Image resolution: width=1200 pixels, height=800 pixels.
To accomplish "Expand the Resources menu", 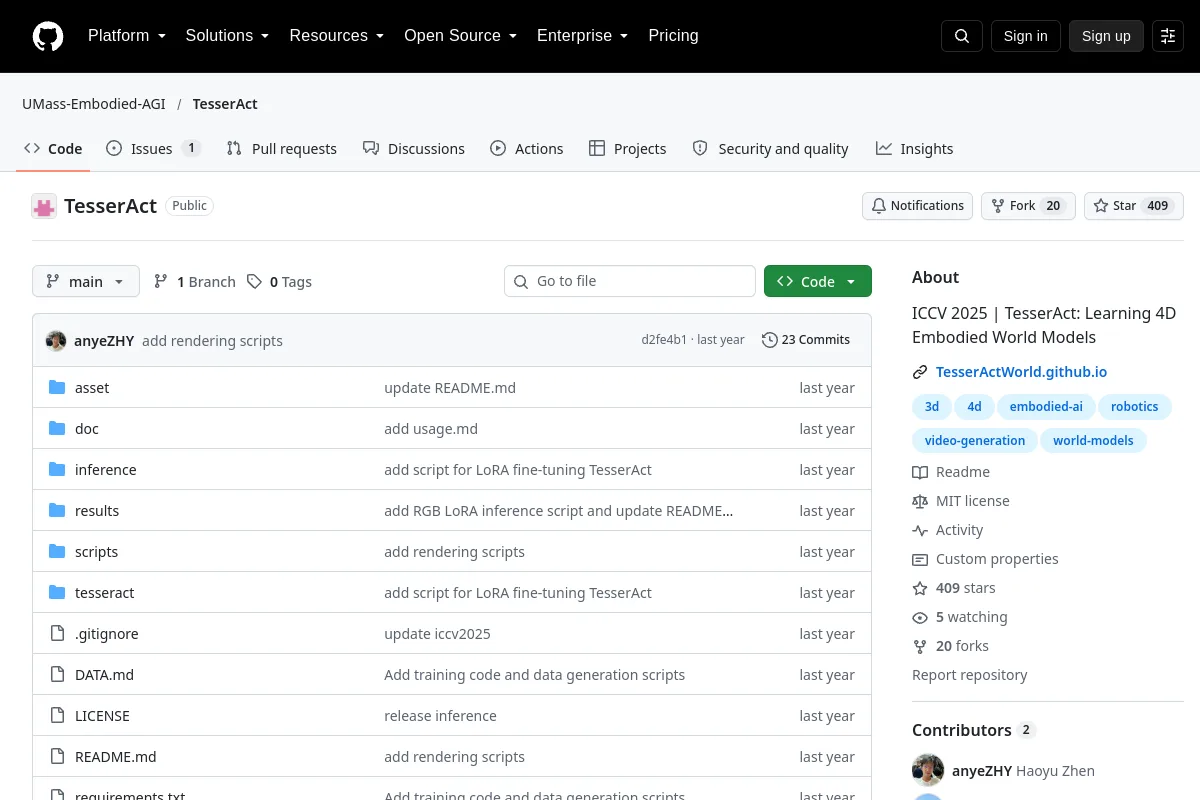I will 337,36.
